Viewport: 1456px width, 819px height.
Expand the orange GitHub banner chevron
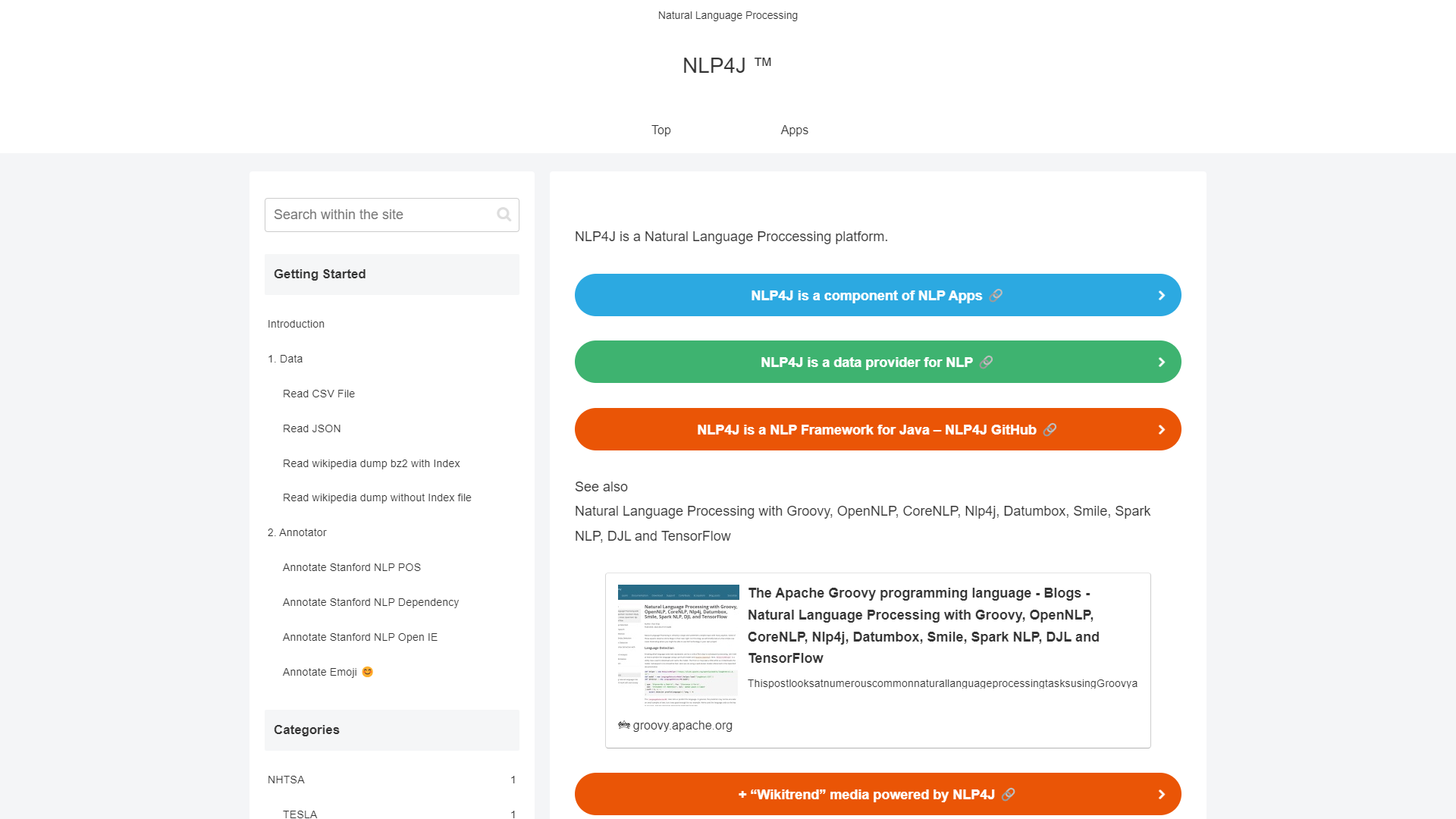(x=1162, y=429)
